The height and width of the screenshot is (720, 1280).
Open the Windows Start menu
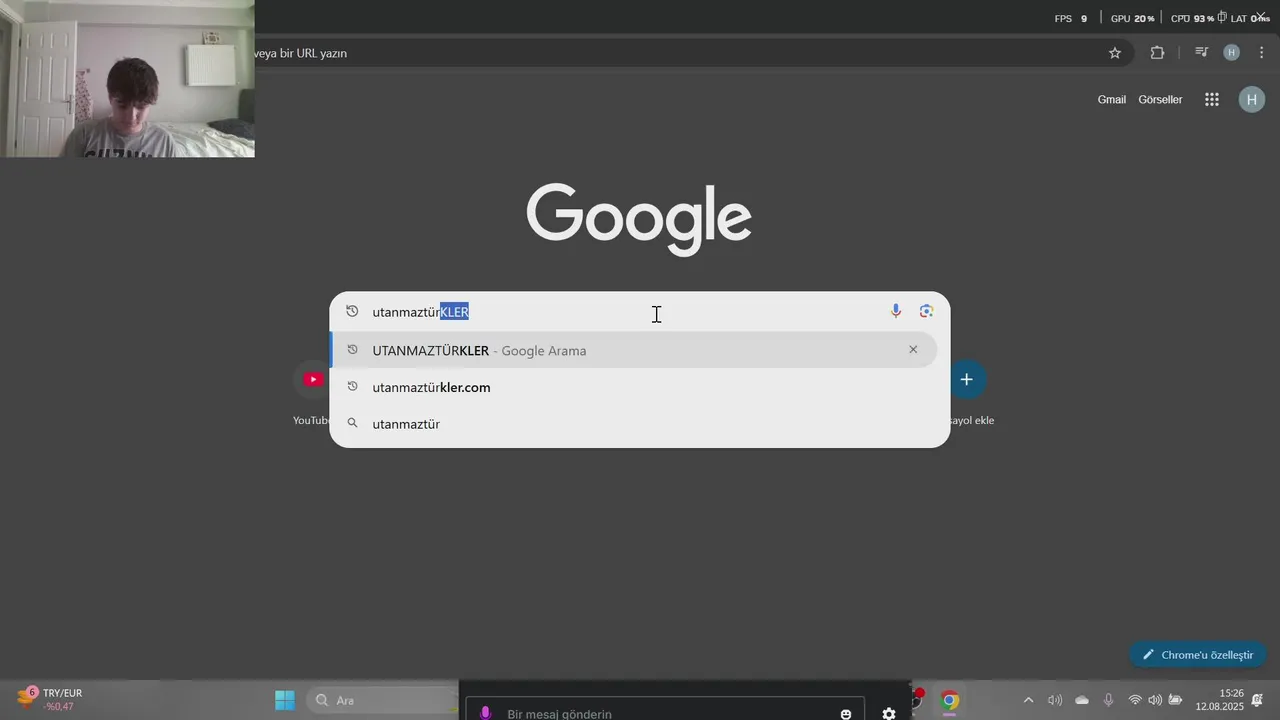click(x=285, y=700)
